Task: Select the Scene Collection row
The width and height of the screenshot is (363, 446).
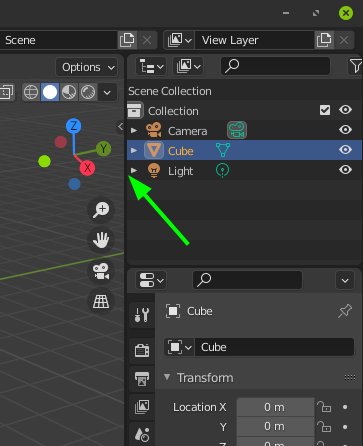Action: pos(245,91)
